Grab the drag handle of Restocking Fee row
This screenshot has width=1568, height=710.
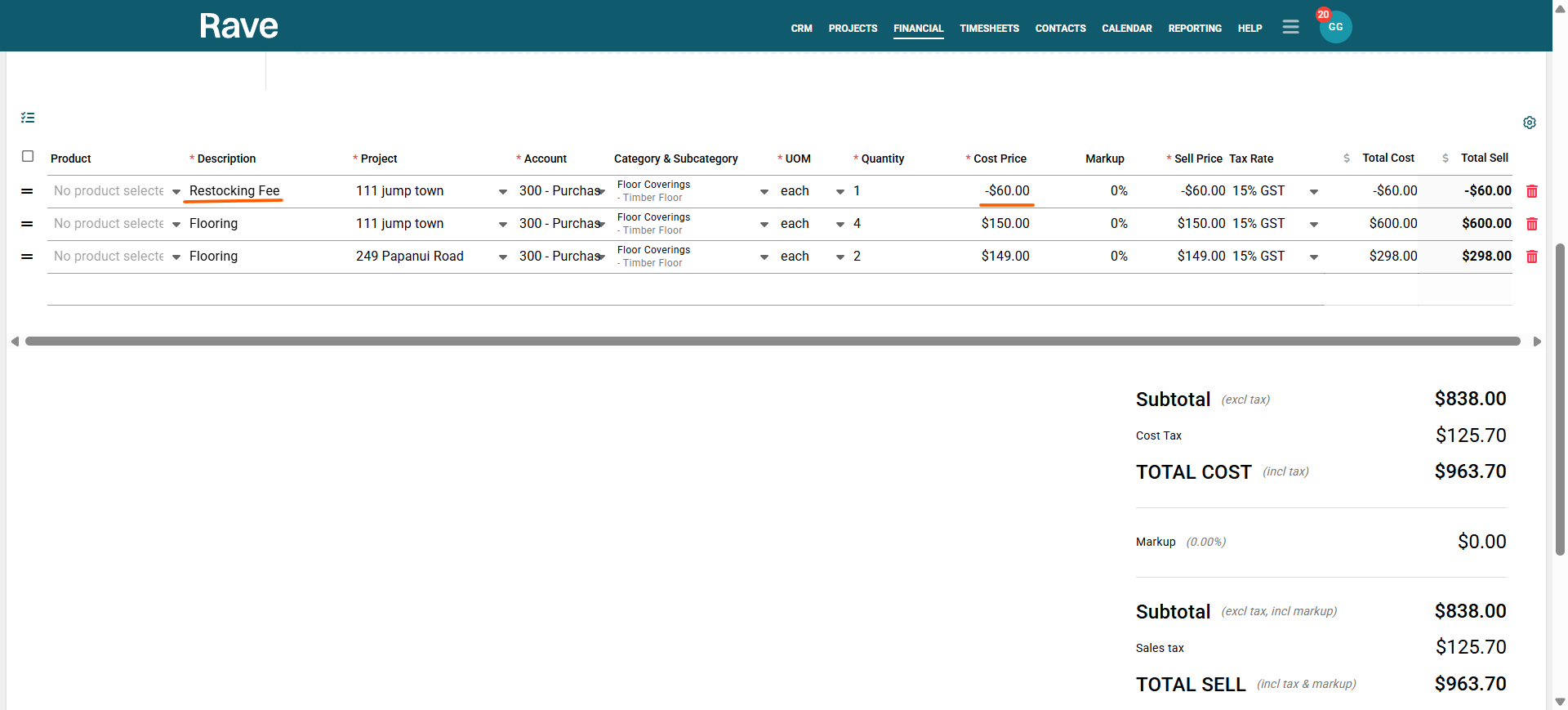pyautogui.click(x=27, y=191)
